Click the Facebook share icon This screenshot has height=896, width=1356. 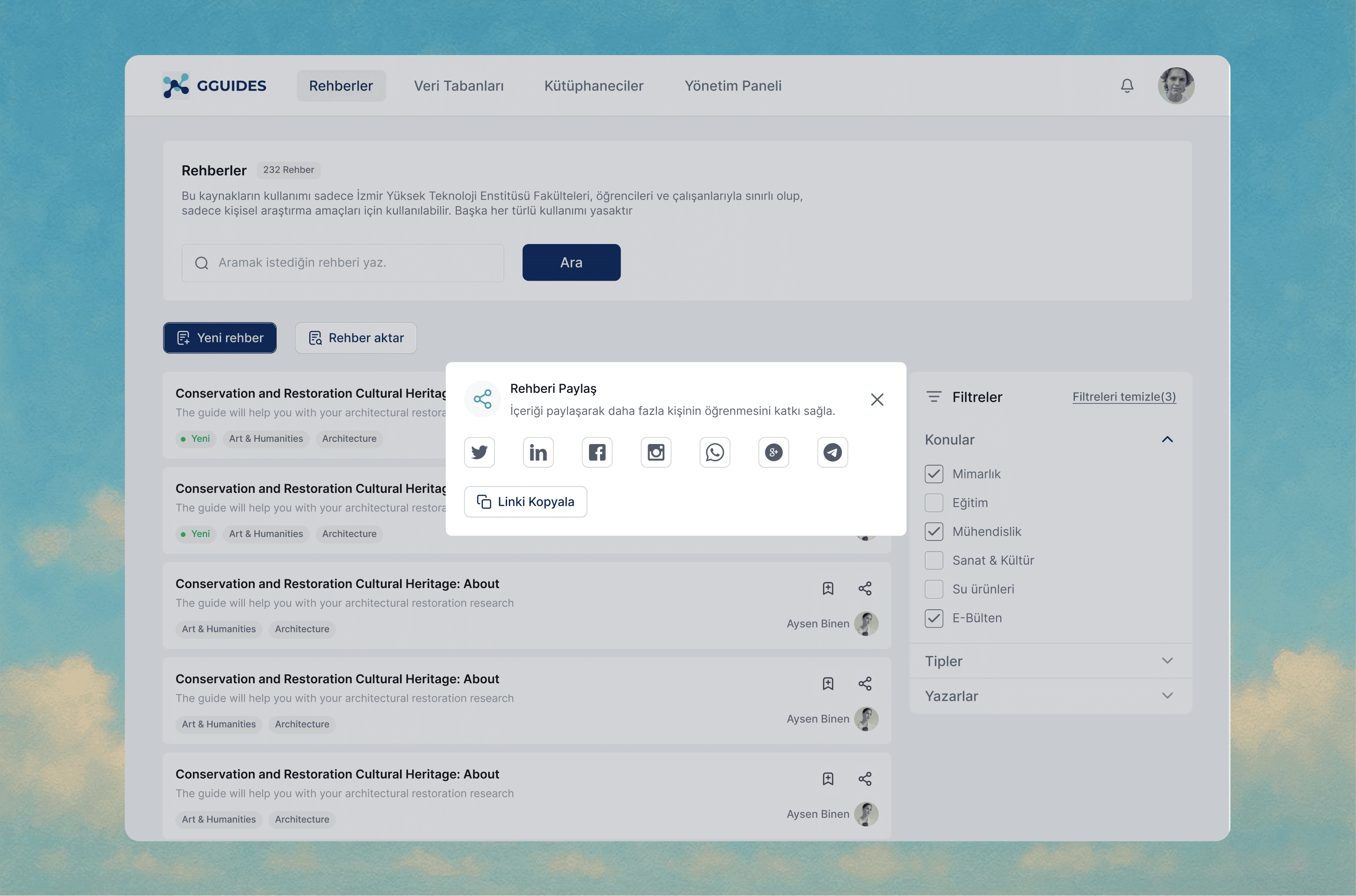click(596, 452)
